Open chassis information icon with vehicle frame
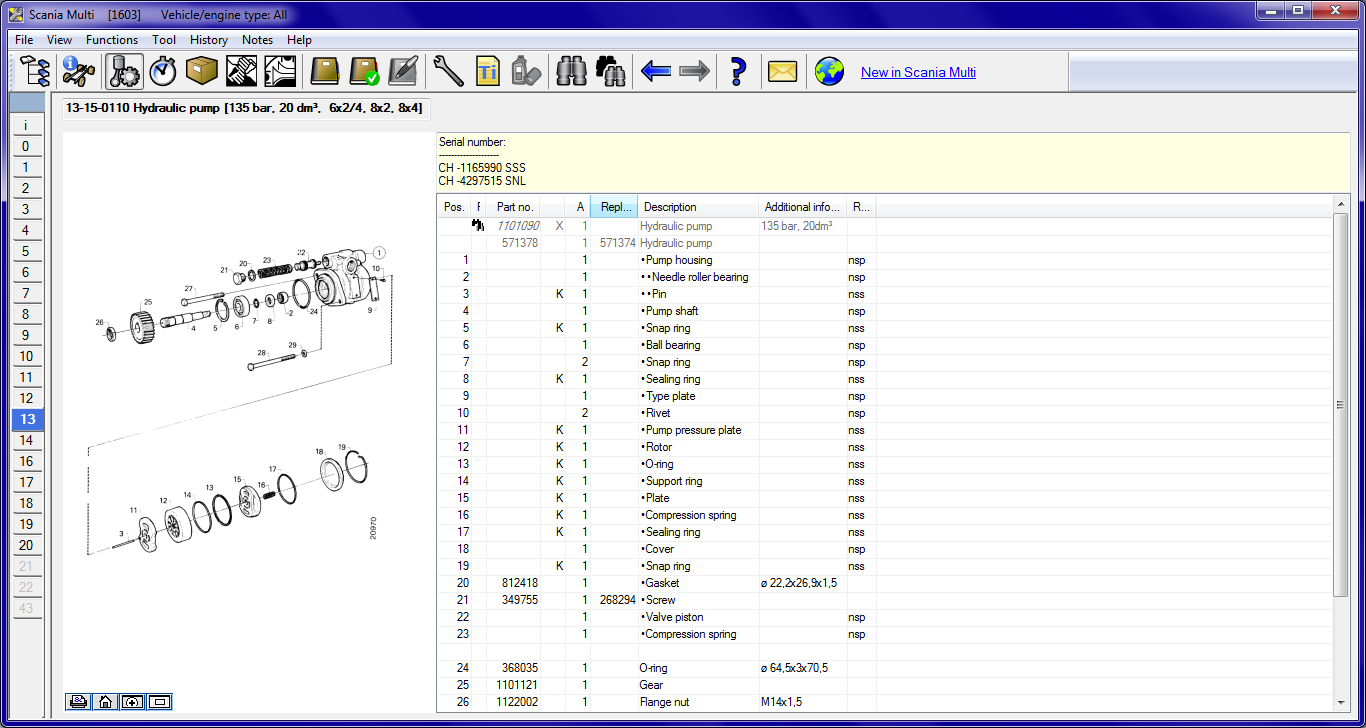 [x=77, y=72]
